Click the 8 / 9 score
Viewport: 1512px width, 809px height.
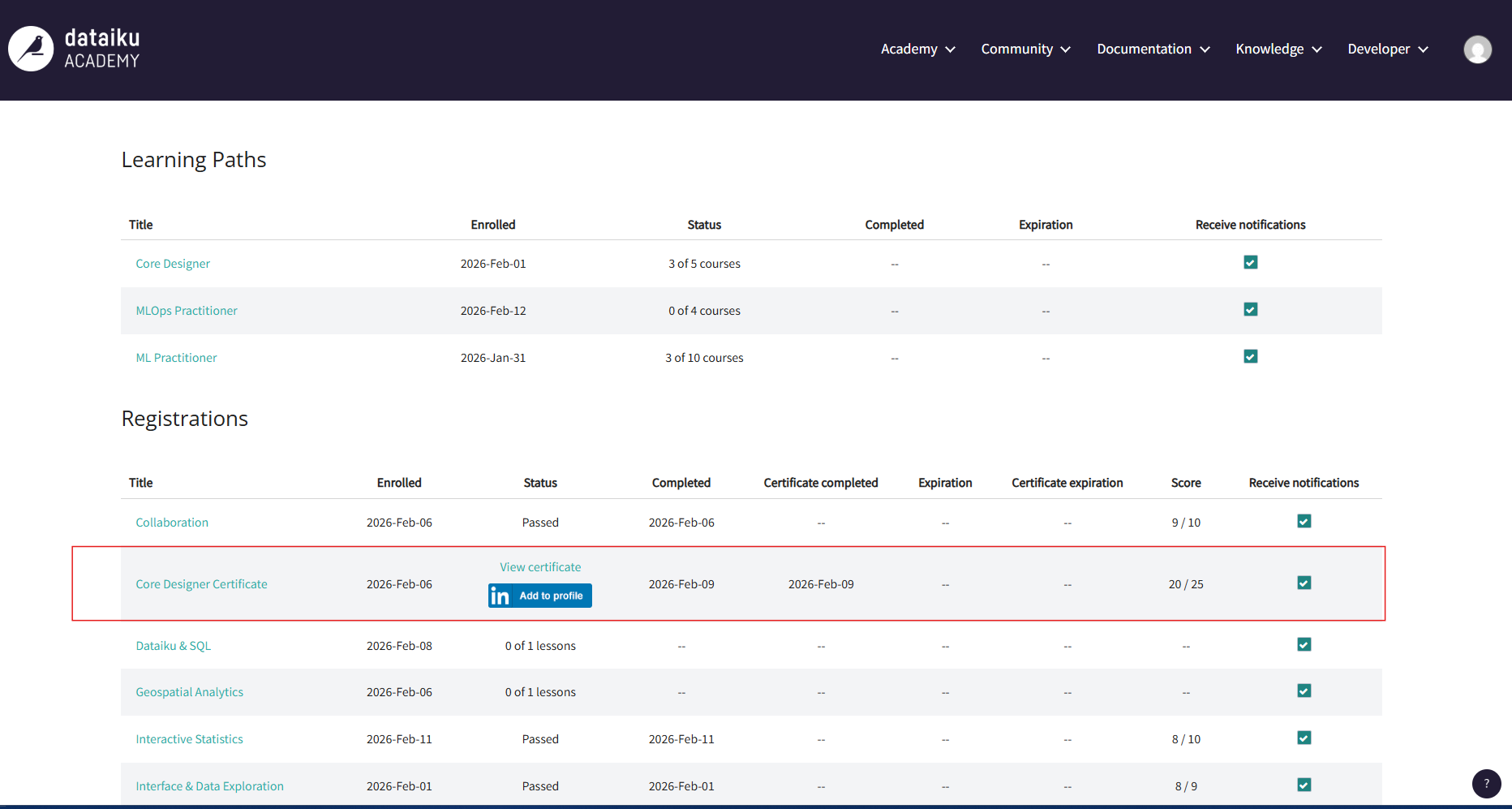click(x=1186, y=786)
